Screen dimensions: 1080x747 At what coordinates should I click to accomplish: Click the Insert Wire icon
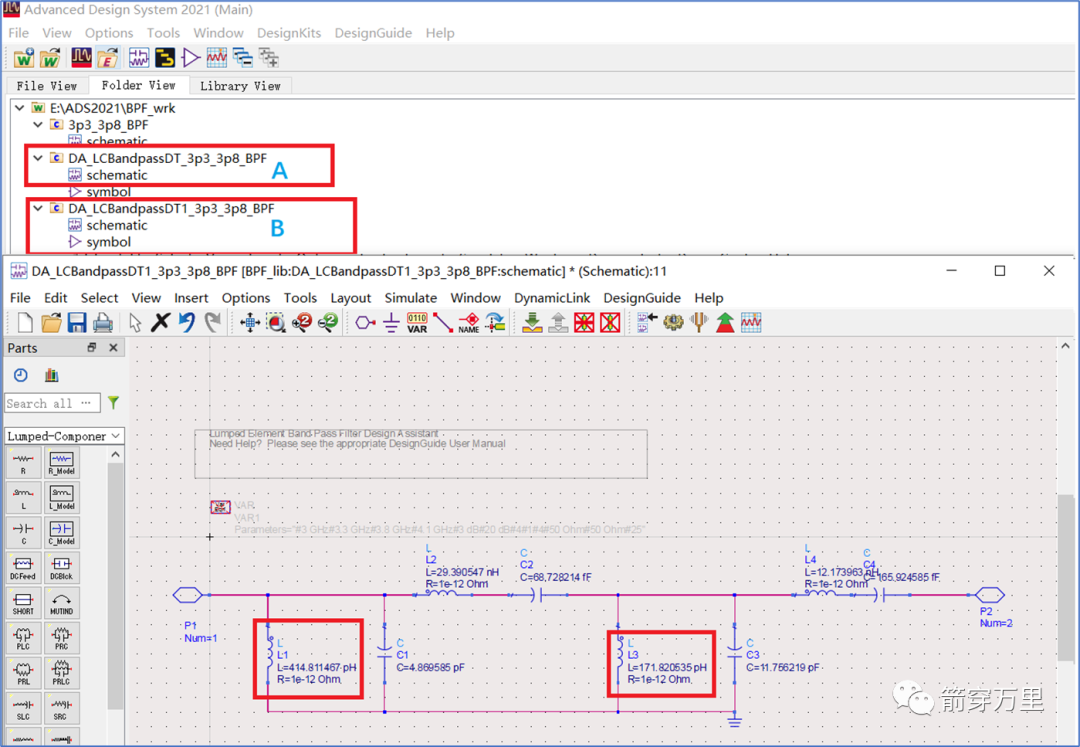(443, 322)
